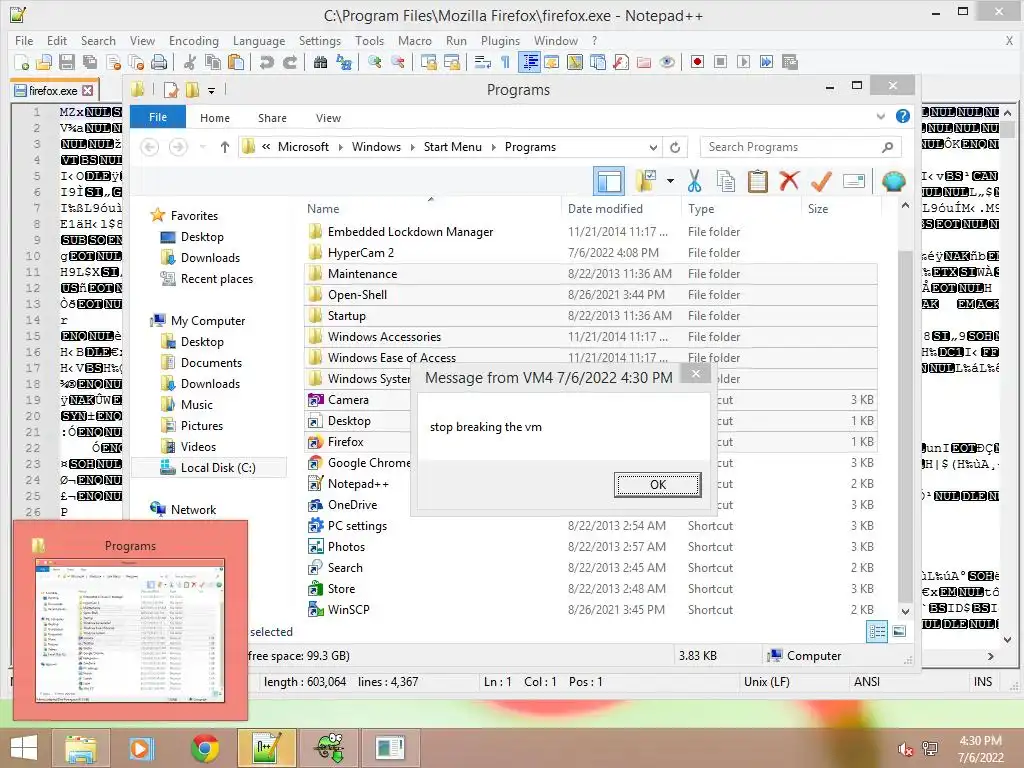The height and width of the screenshot is (768, 1024).
Task: Open the address bar history dropdown
Action: pyautogui.click(x=653, y=147)
